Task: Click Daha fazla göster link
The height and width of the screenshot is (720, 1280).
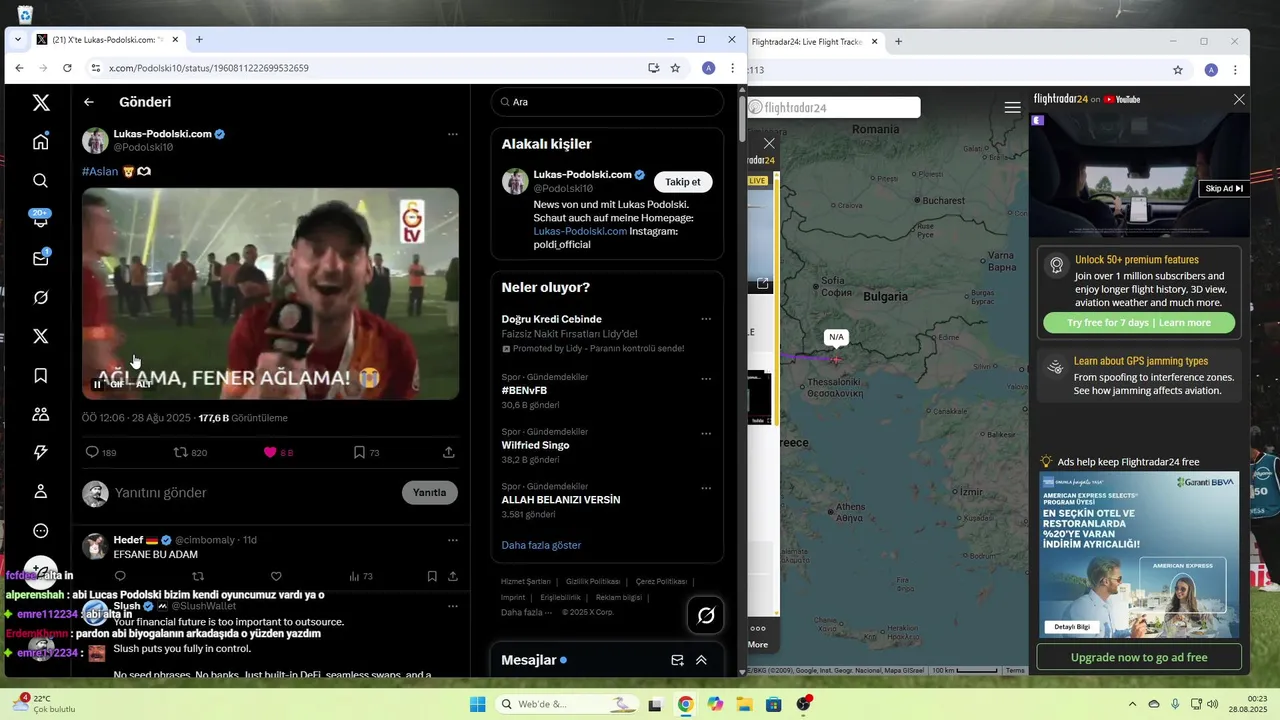Action: pyautogui.click(x=541, y=545)
